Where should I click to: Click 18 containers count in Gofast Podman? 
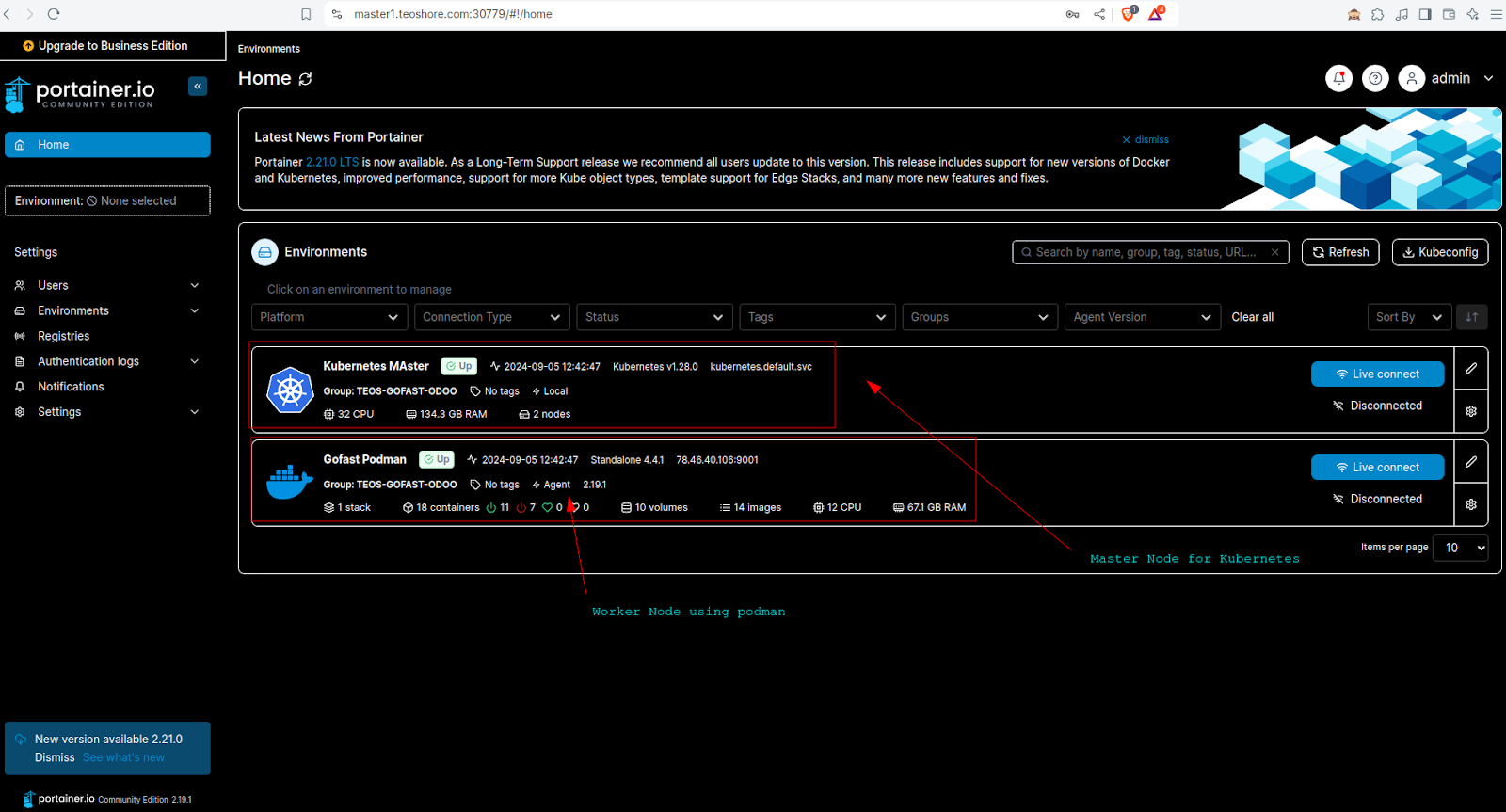(441, 507)
